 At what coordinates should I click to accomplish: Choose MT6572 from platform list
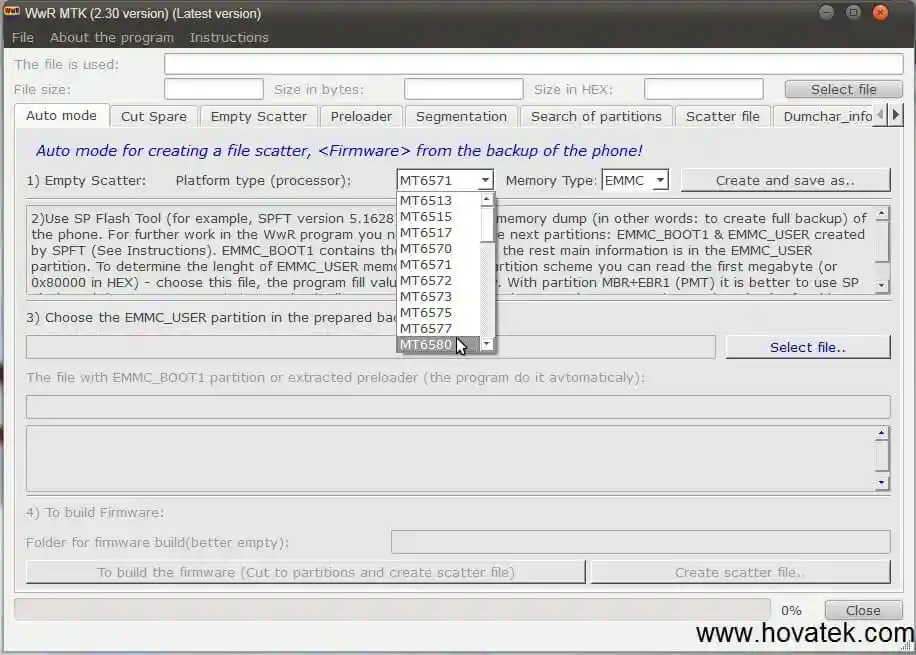(439, 280)
